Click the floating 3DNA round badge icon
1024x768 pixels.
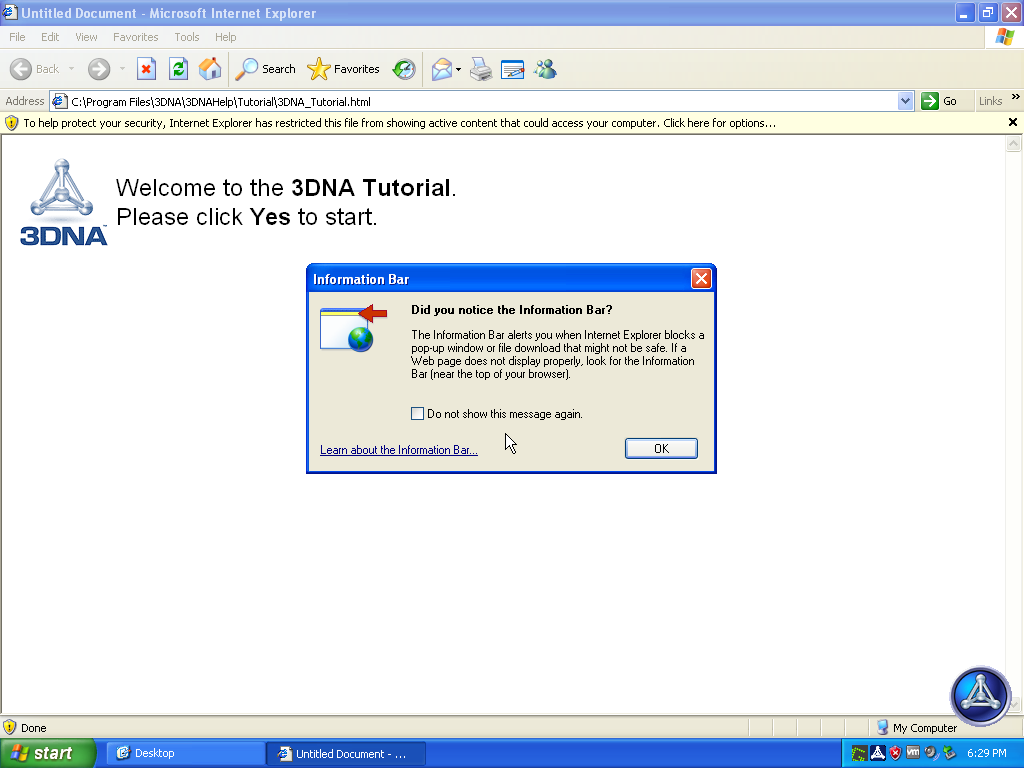980,696
